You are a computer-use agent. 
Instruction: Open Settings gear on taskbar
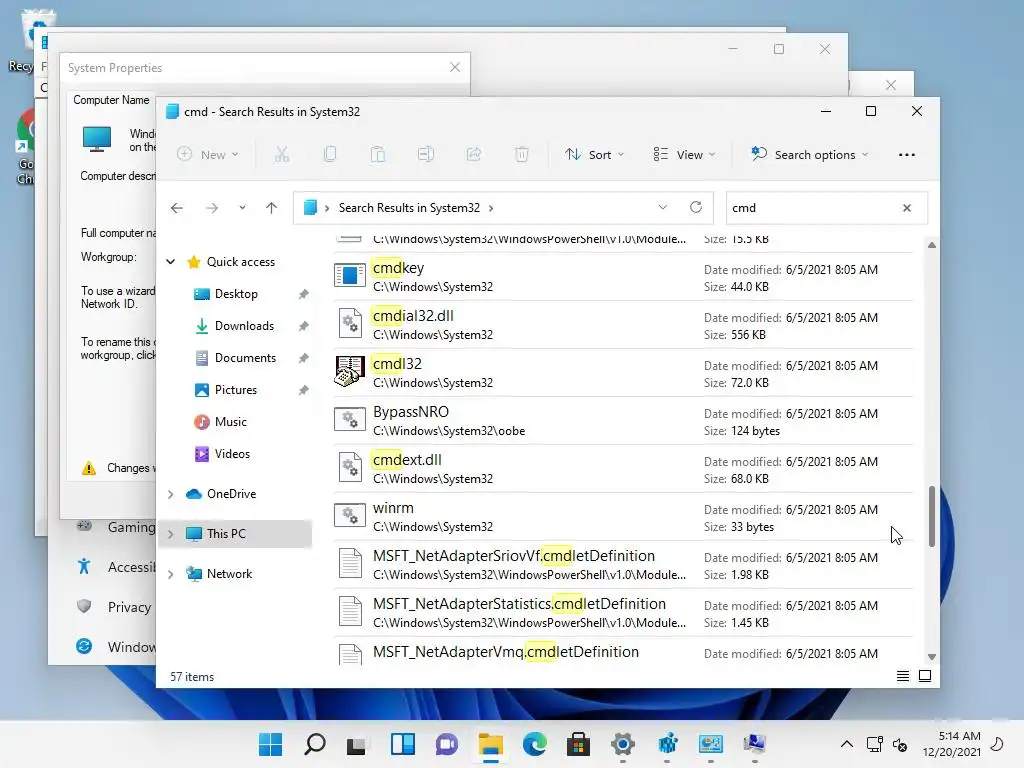tap(623, 744)
